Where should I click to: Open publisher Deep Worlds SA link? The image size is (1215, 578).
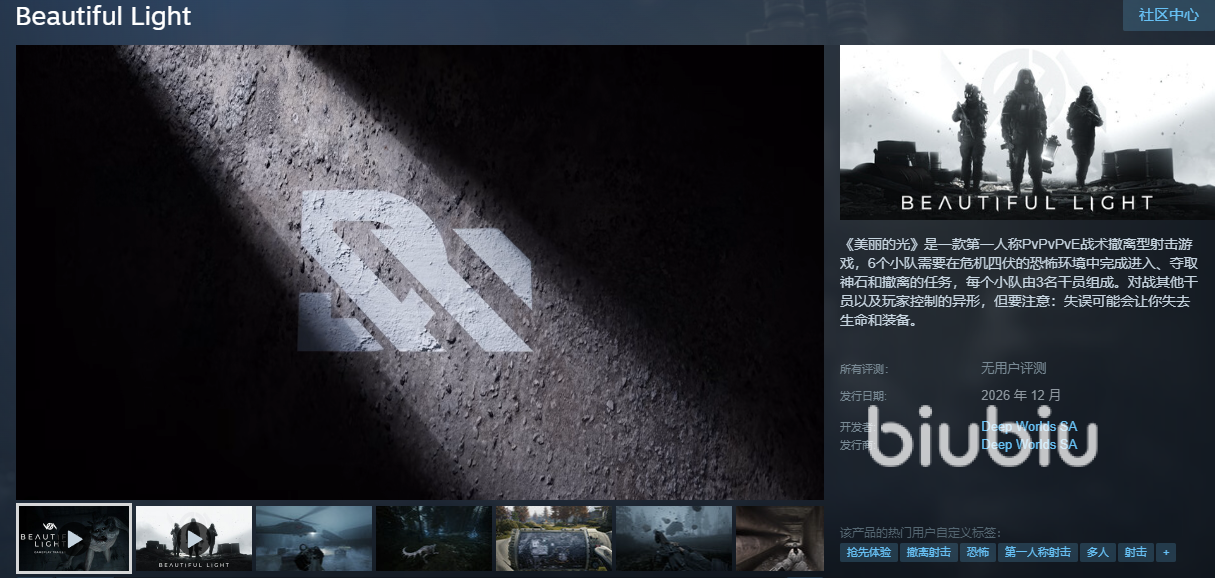pyautogui.click(x=1029, y=445)
